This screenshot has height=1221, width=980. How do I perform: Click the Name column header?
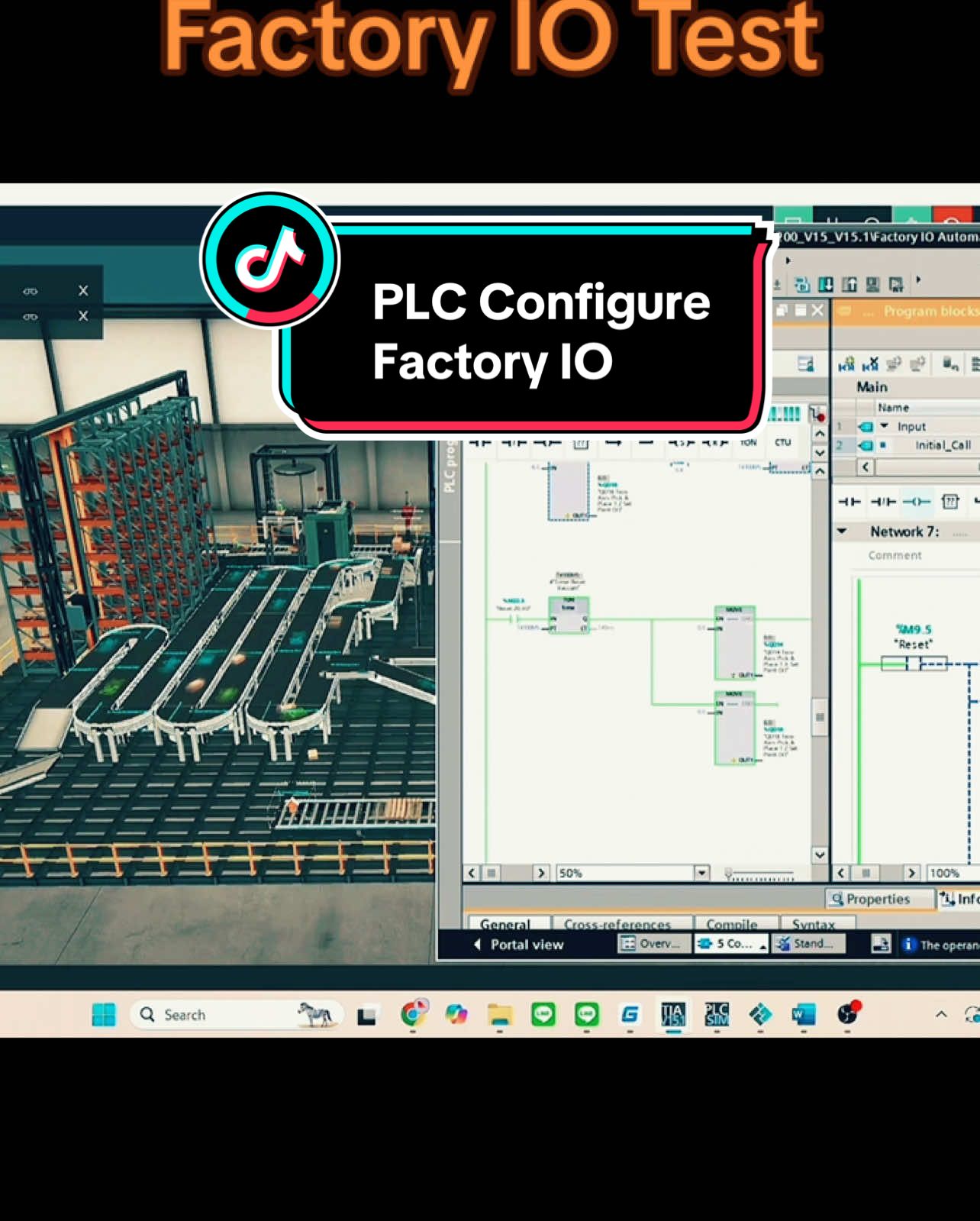tap(893, 408)
